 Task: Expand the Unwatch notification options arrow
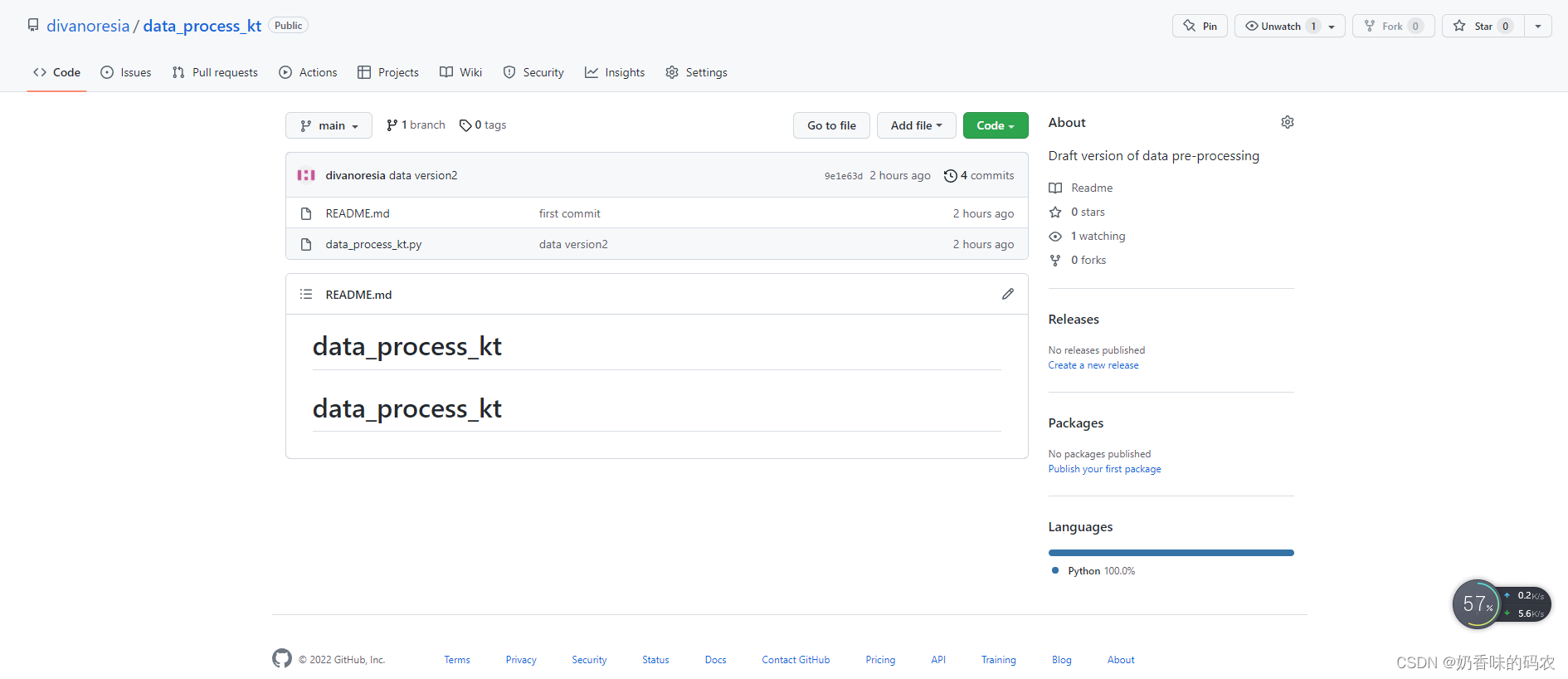(x=1332, y=27)
